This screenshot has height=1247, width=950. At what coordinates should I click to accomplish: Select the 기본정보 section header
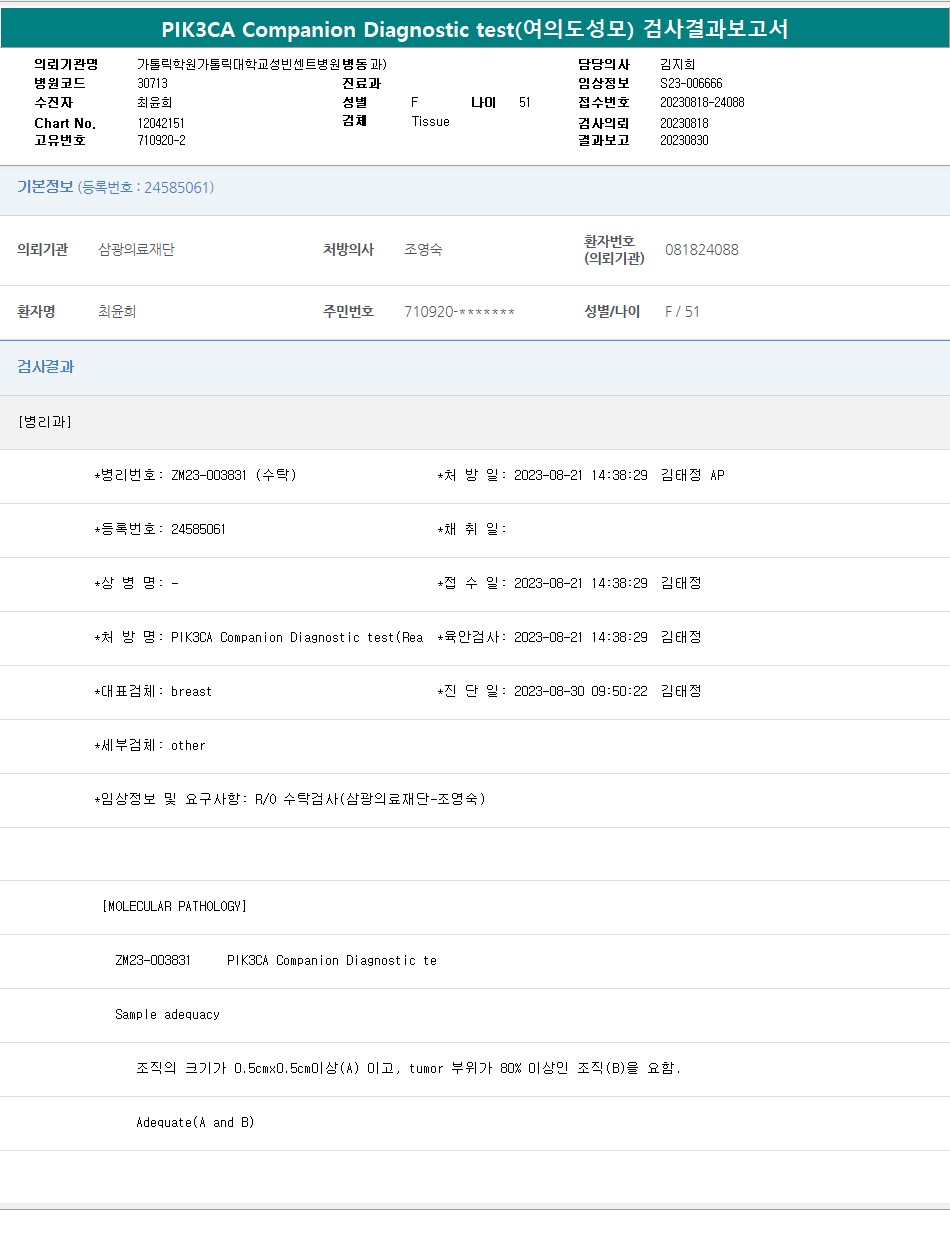45,187
